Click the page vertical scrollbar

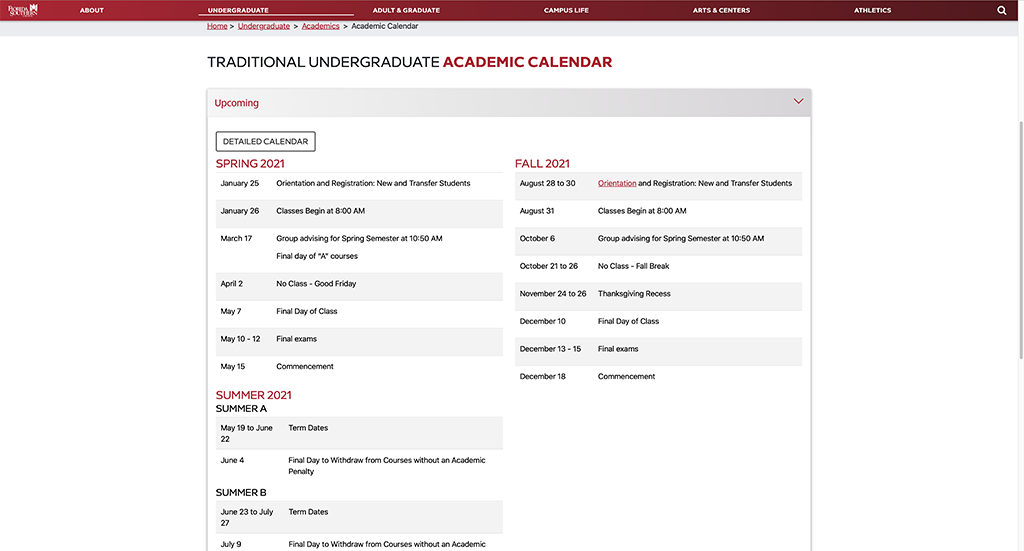(x=1020, y=239)
